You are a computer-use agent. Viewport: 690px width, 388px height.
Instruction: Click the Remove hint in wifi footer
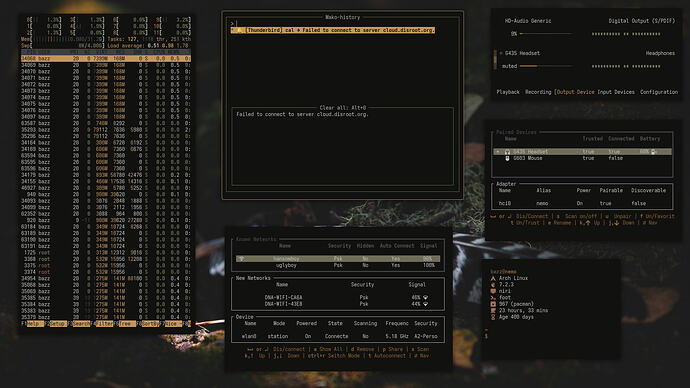click(x=365, y=349)
